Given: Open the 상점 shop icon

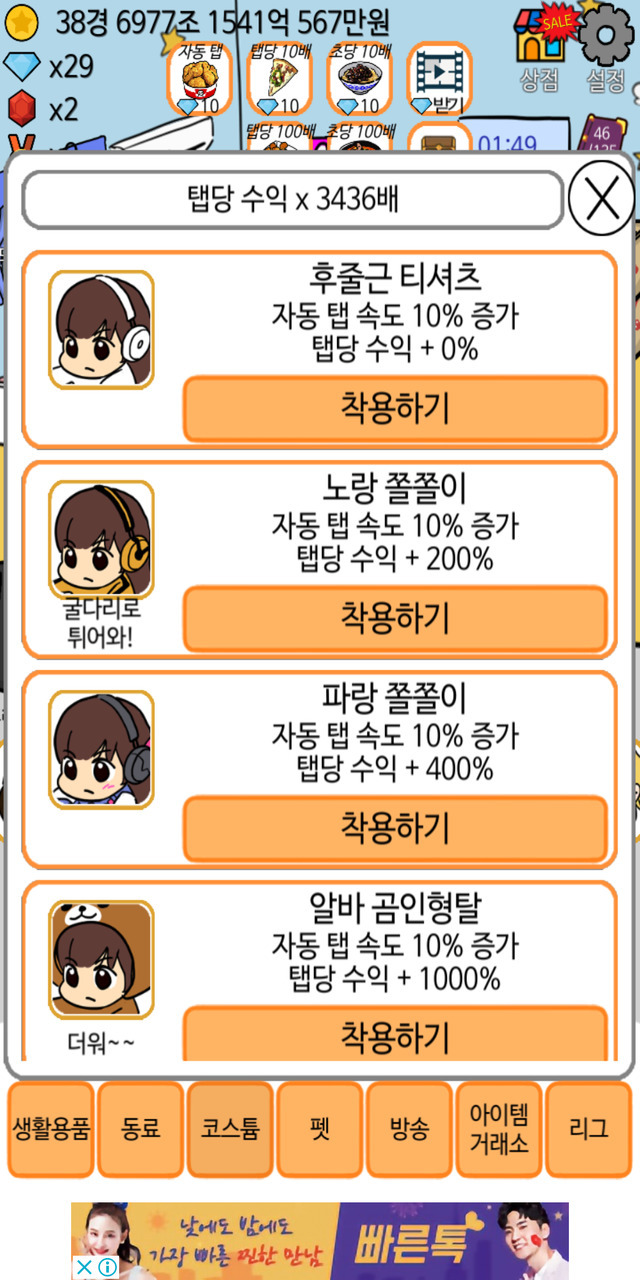Looking at the screenshot, I should coord(541,48).
